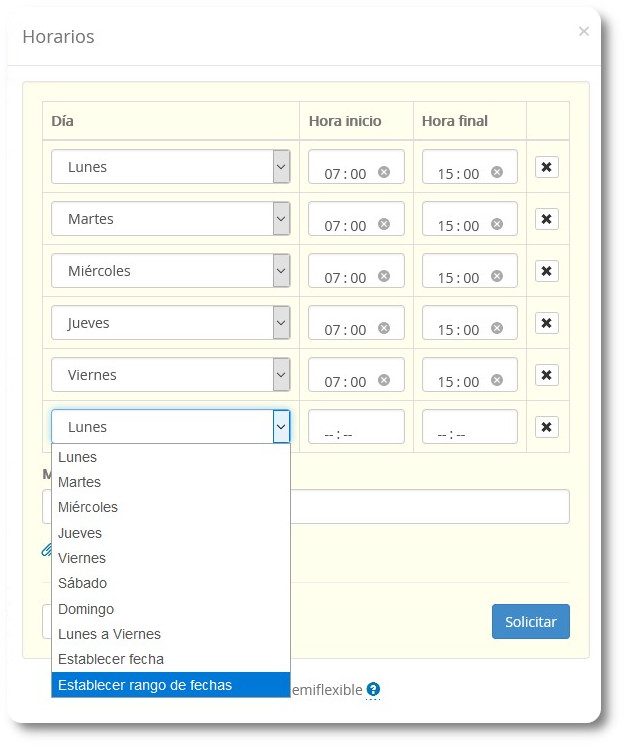Clear the Lunes start time 07:00

(383, 172)
